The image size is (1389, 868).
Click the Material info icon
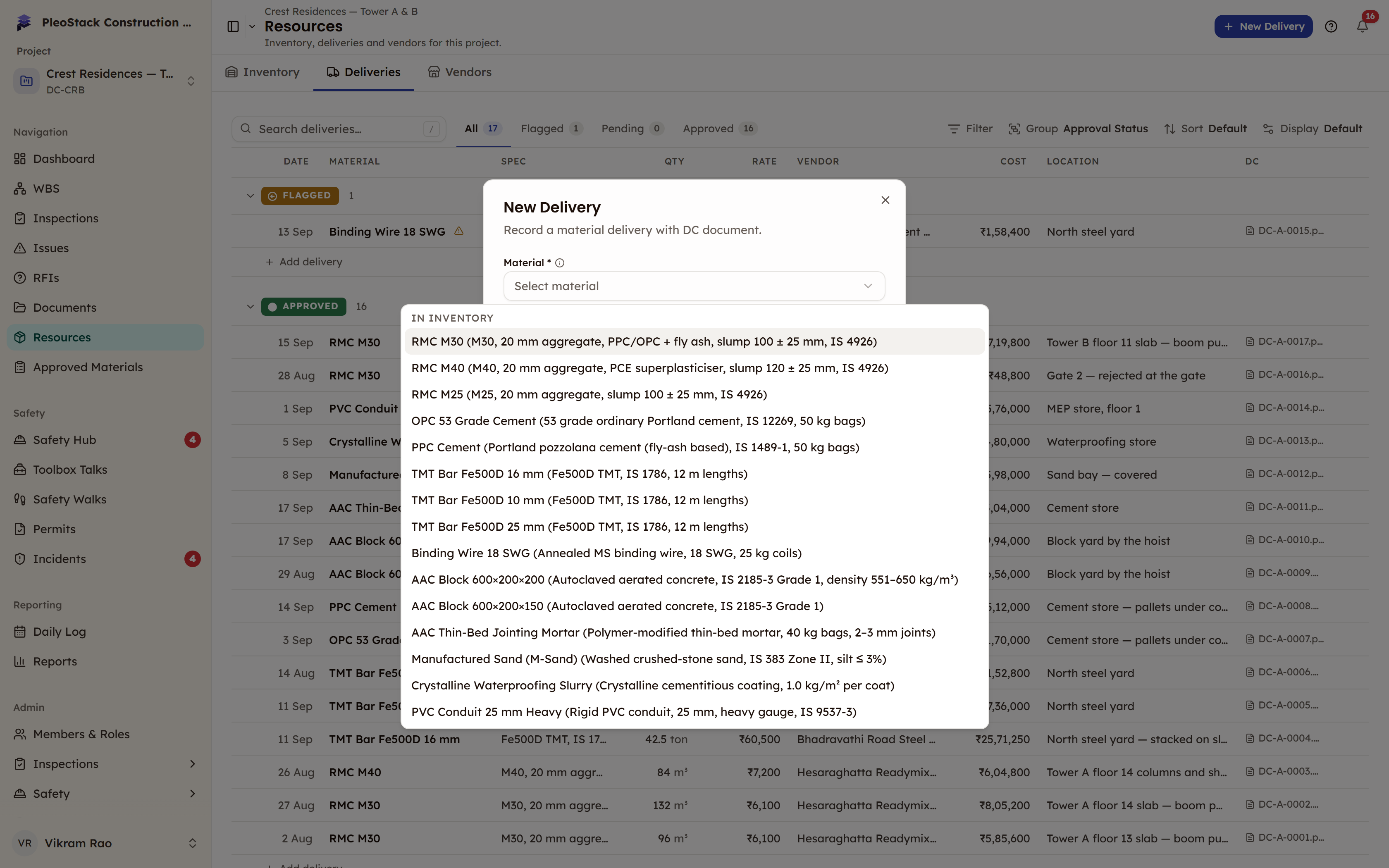[x=560, y=263]
